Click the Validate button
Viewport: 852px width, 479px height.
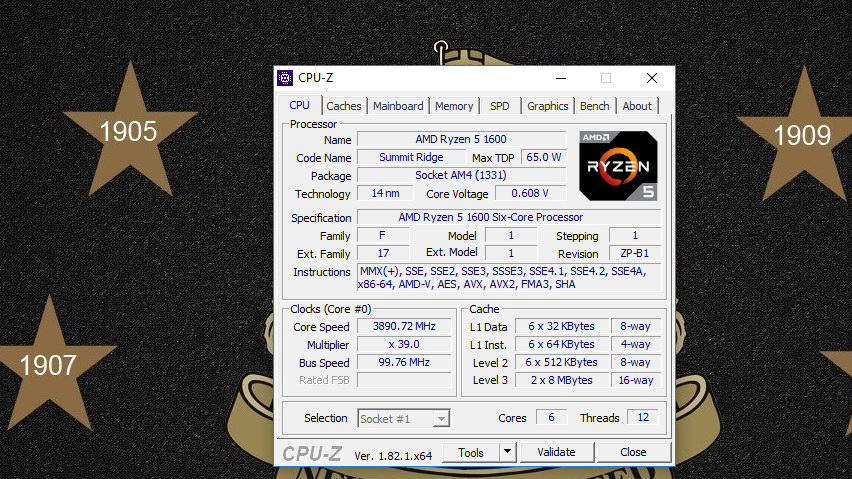tap(556, 452)
